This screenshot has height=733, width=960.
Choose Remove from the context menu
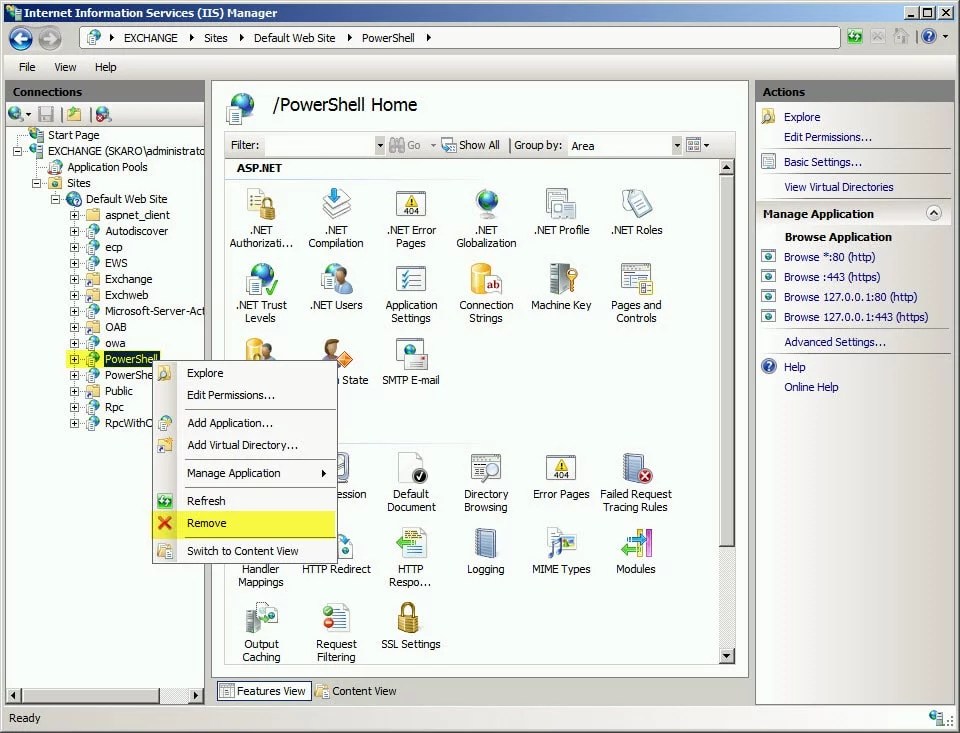click(244, 523)
